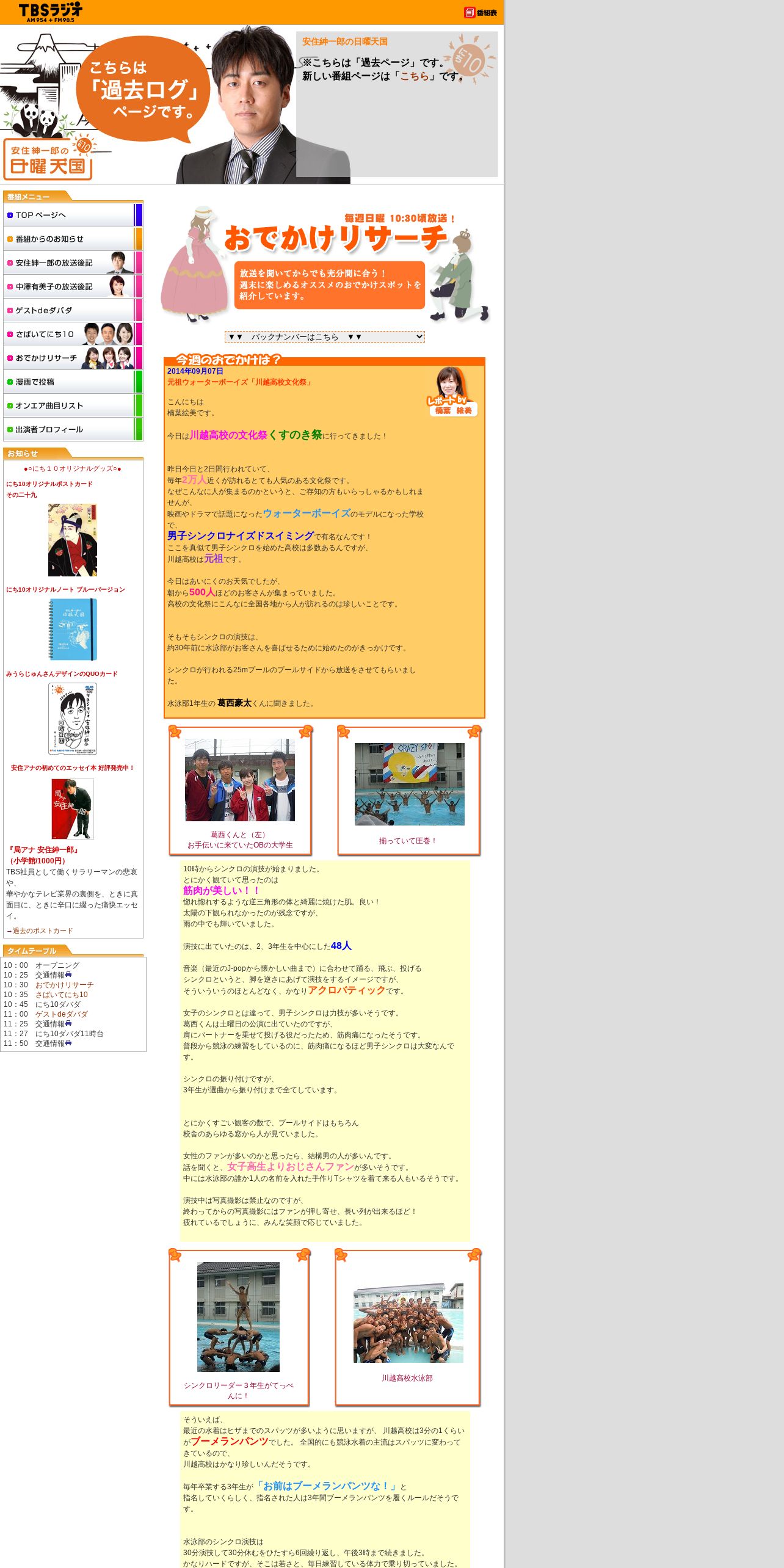The width and height of the screenshot is (784, 1568).
Task: Expand the バックナンバーはこちら dropdown
Action: 324,336
